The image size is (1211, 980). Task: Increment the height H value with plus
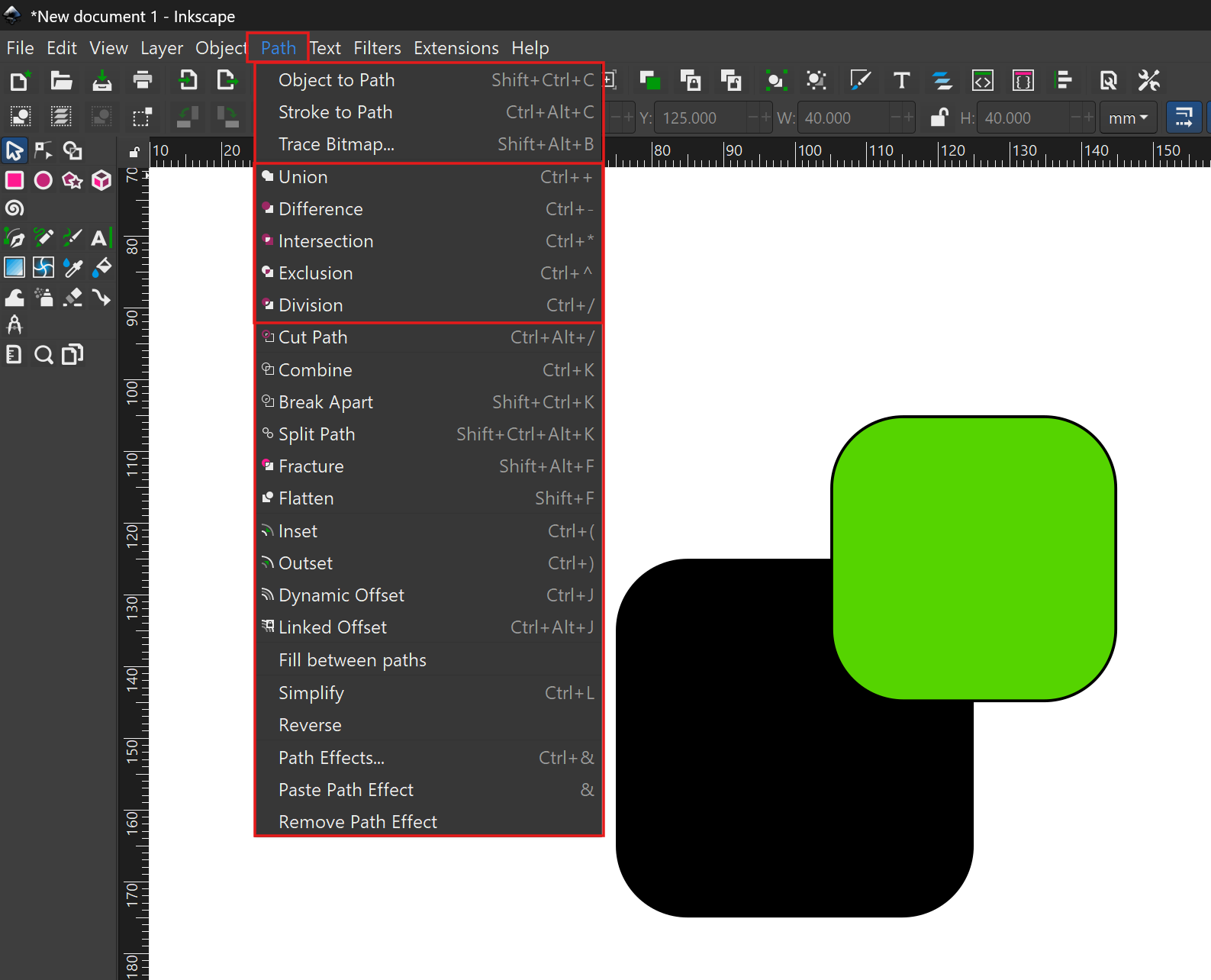click(x=1088, y=118)
